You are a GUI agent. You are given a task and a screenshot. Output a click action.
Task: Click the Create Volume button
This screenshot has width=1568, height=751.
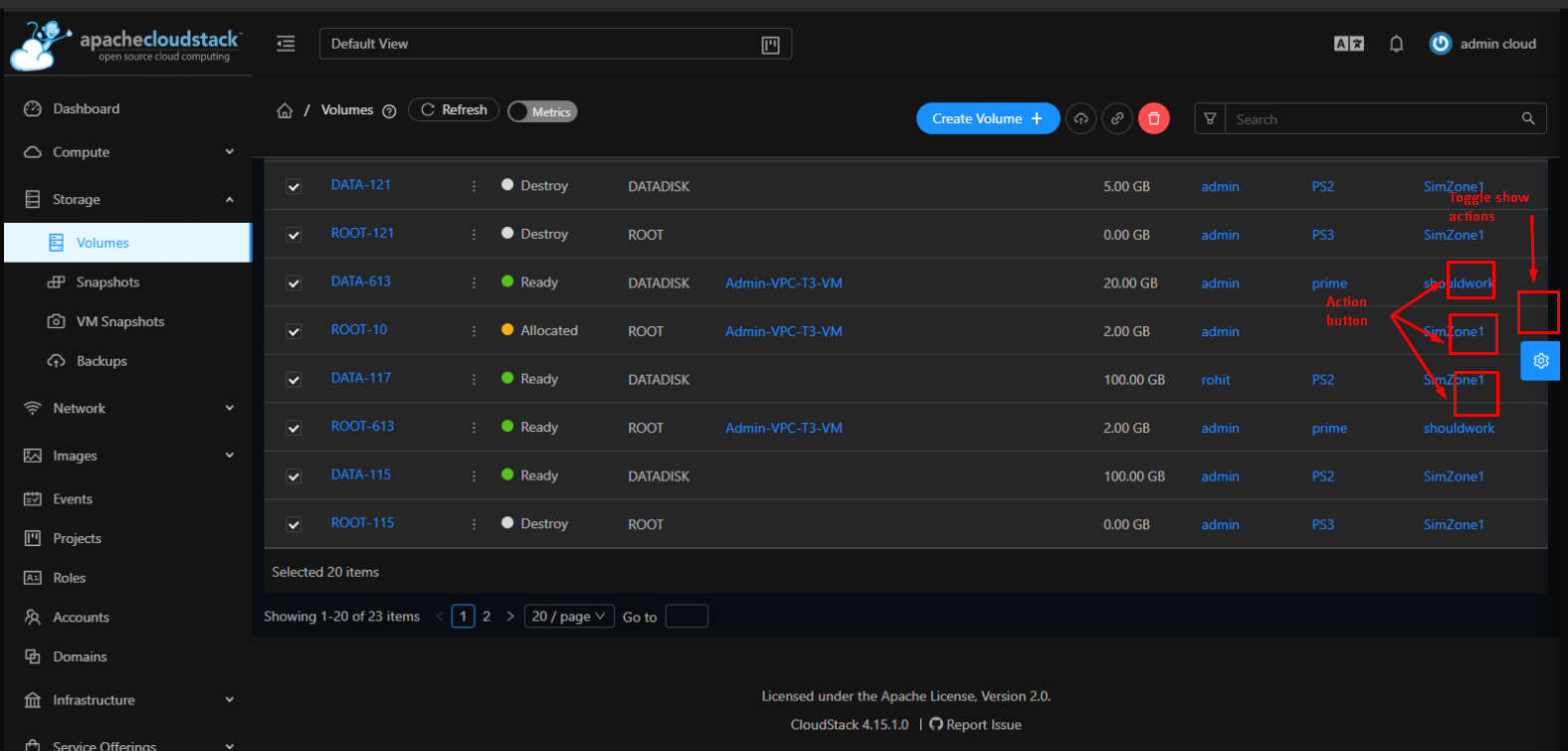pyautogui.click(x=988, y=118)
